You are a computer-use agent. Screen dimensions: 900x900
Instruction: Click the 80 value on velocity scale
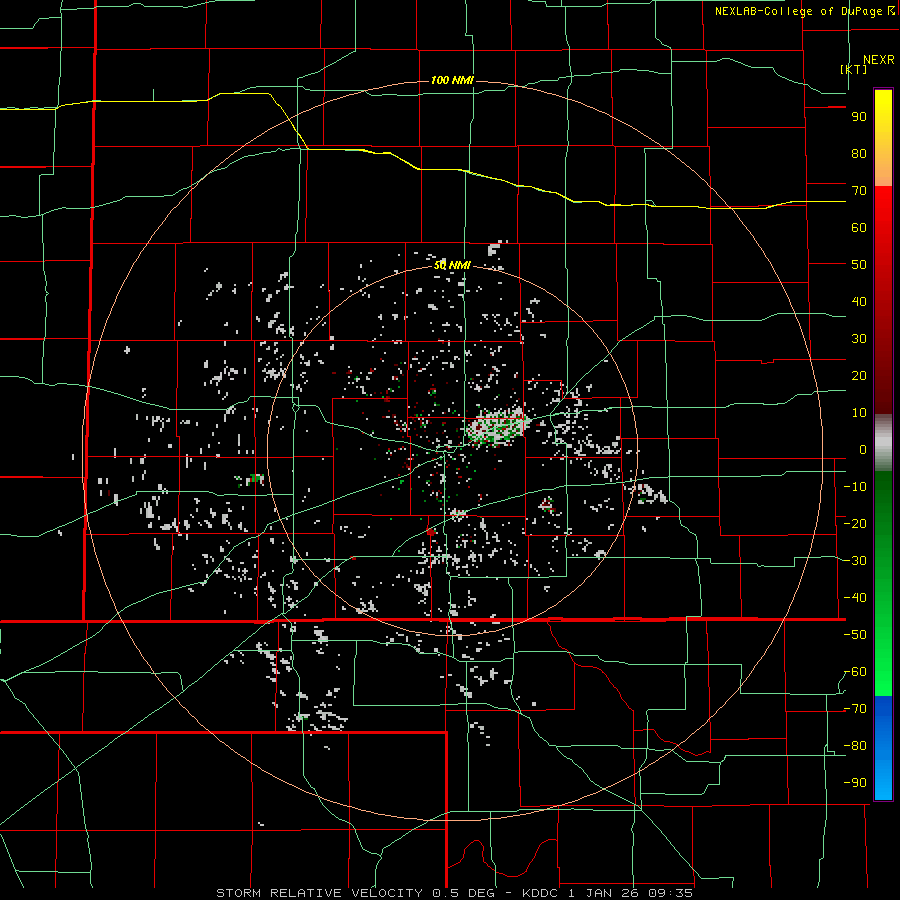coord(859,154)
